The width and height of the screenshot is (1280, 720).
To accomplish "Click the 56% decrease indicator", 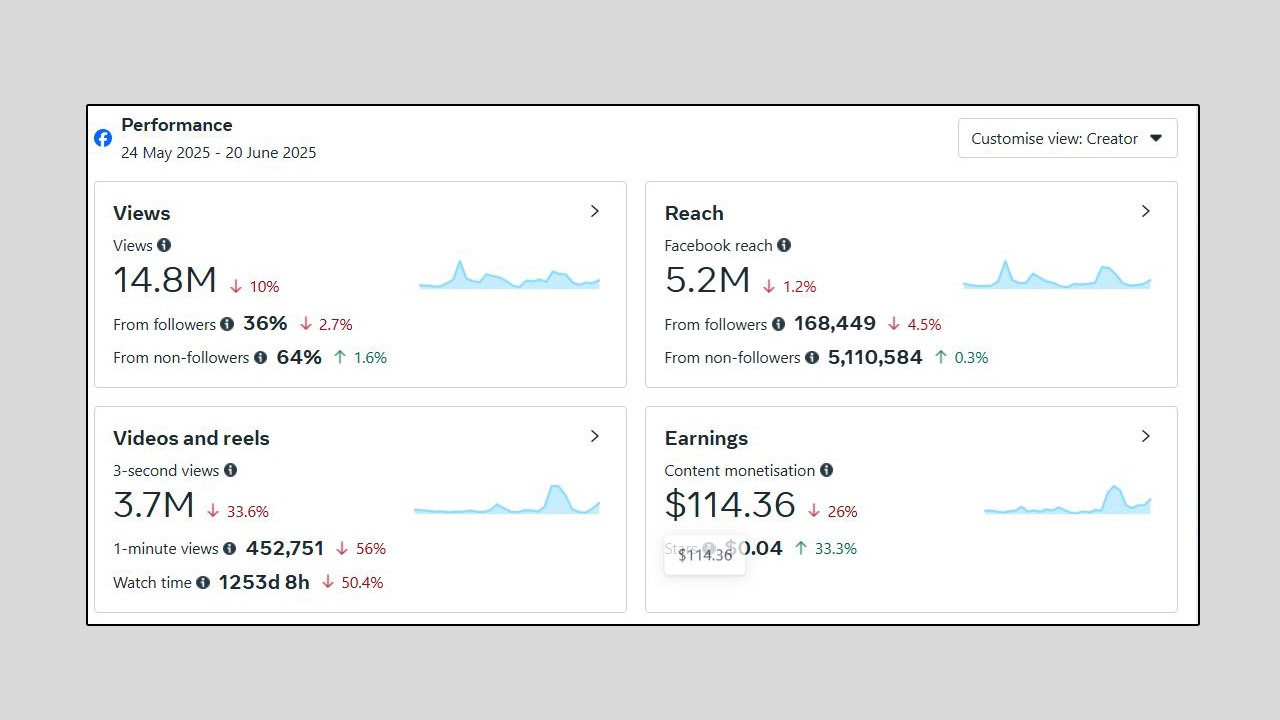I will (x=361, y=548).
